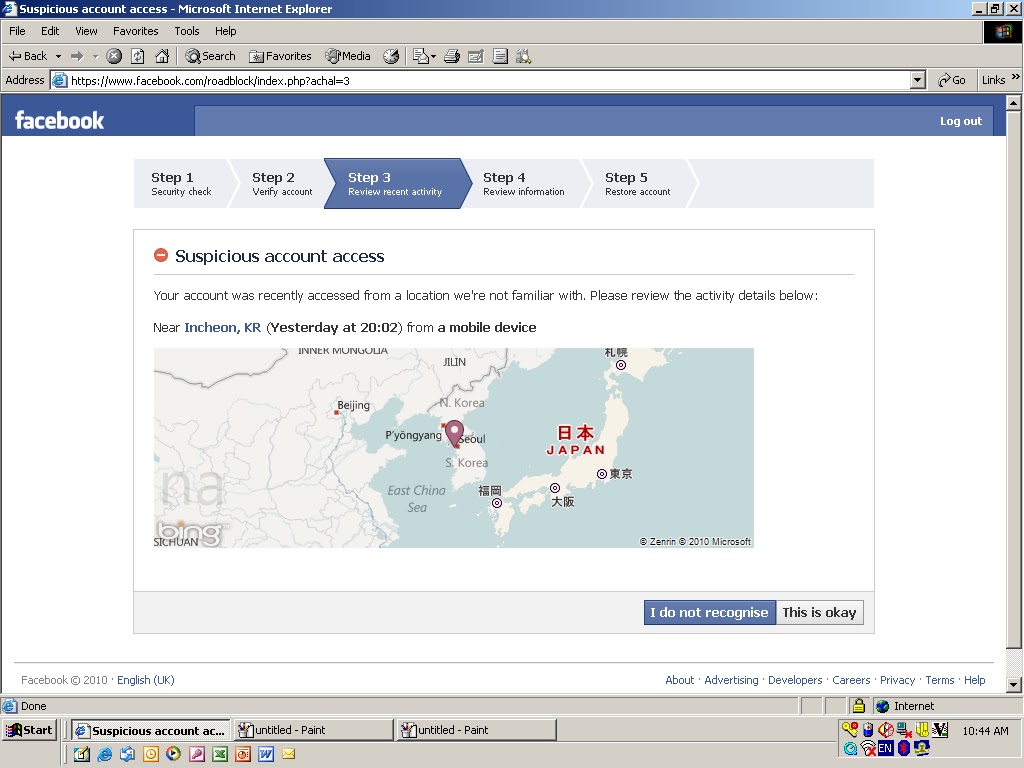This screenshot has width=1024, height=768.
Task: Go to the Home page icon
Action: pos(162,56)
